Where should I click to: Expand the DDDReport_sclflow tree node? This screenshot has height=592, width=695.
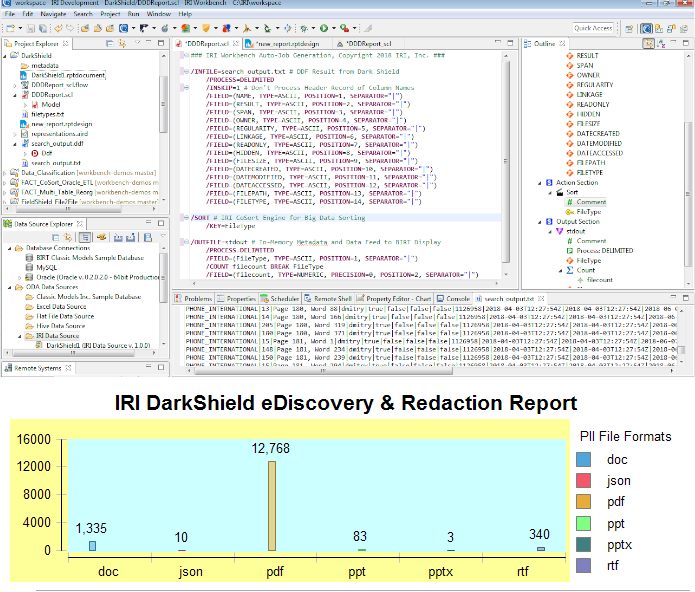[x=15, y=85]
